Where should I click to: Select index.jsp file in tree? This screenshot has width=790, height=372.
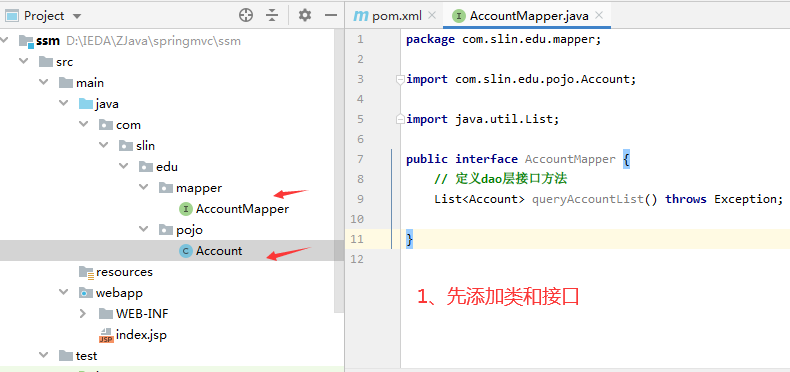[x=141, y=334]
